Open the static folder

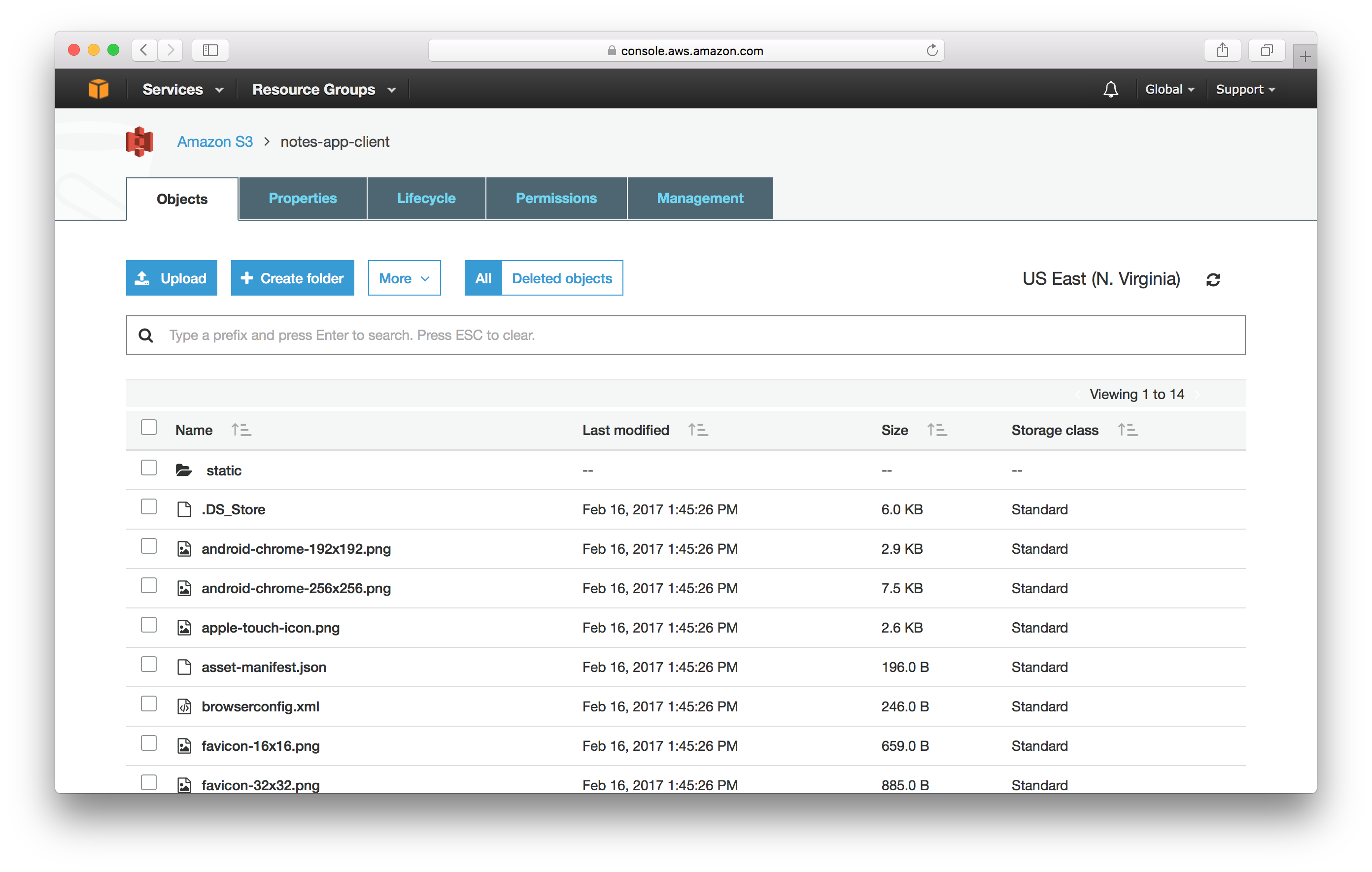[x=225, y=470]
